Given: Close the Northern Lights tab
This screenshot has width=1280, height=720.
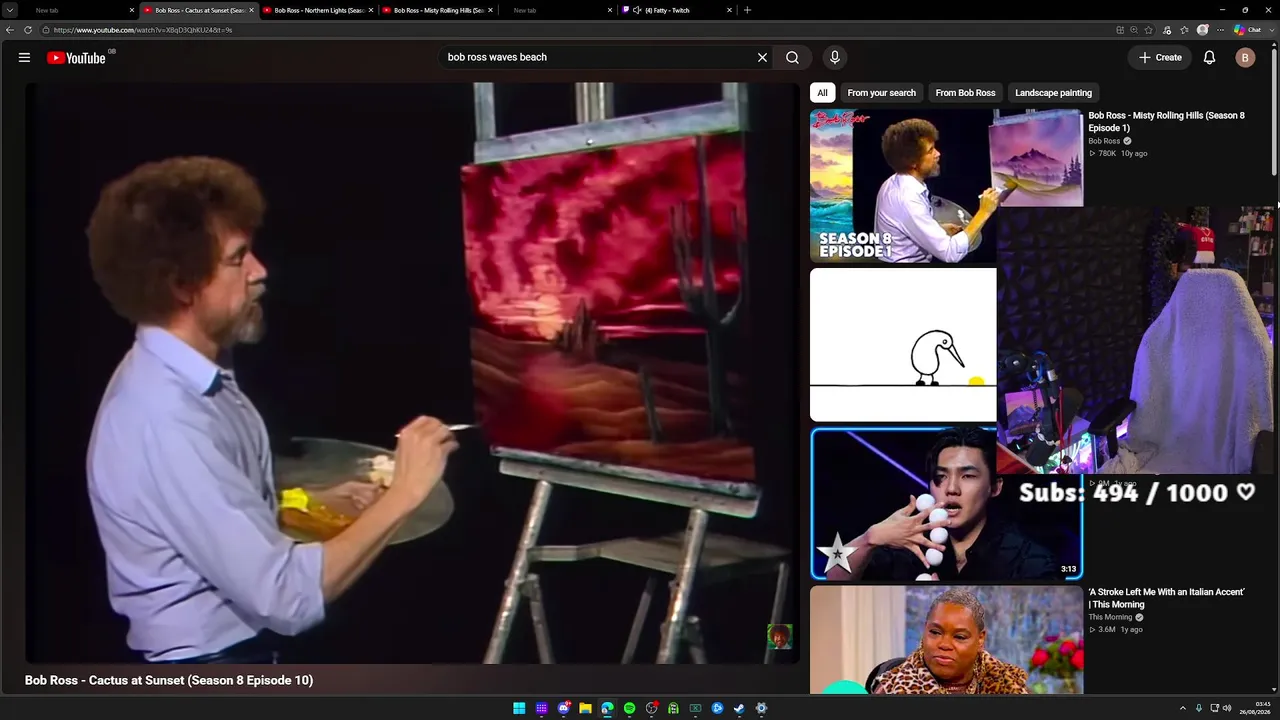Looking at the screenshot, I should coord(371,10).
